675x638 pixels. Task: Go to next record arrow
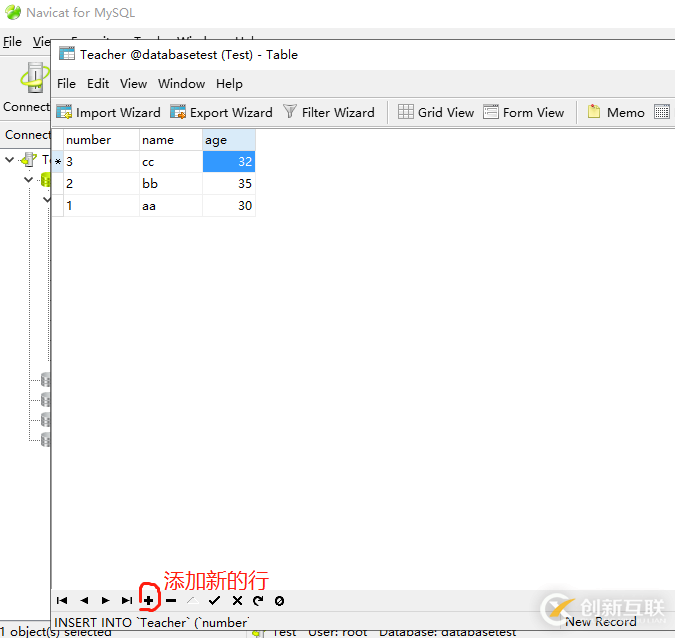tap(105, 601)
